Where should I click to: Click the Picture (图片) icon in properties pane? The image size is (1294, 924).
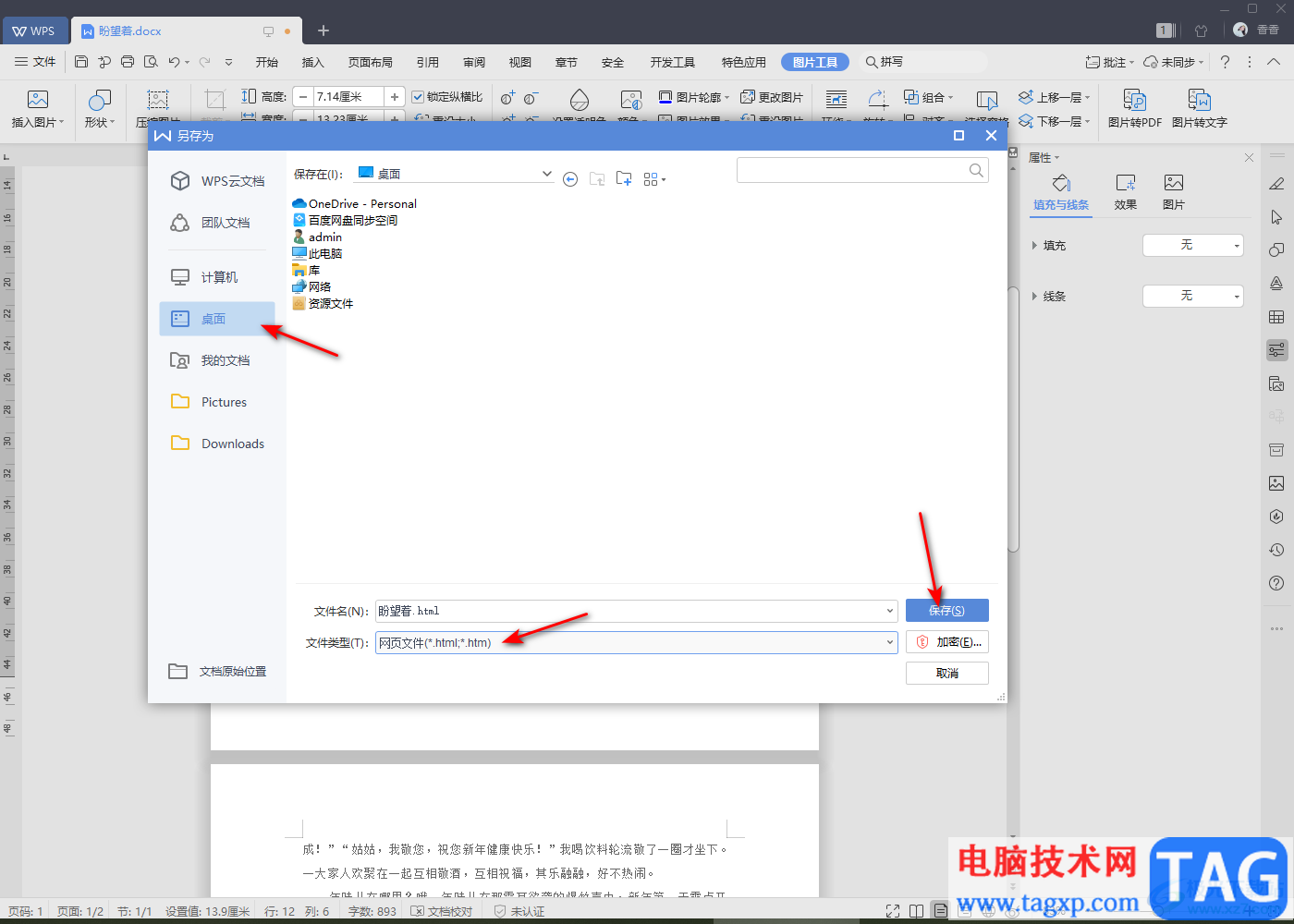pyautogui.click(x=1174, y=183)
